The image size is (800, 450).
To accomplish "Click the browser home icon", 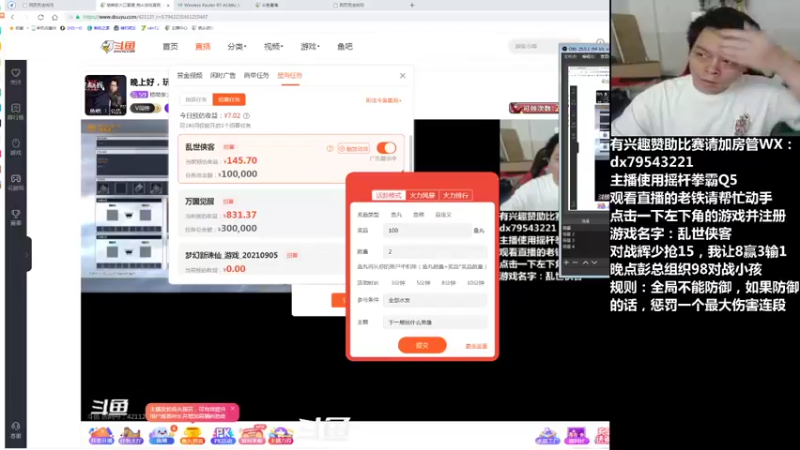I will click(55, 17).
